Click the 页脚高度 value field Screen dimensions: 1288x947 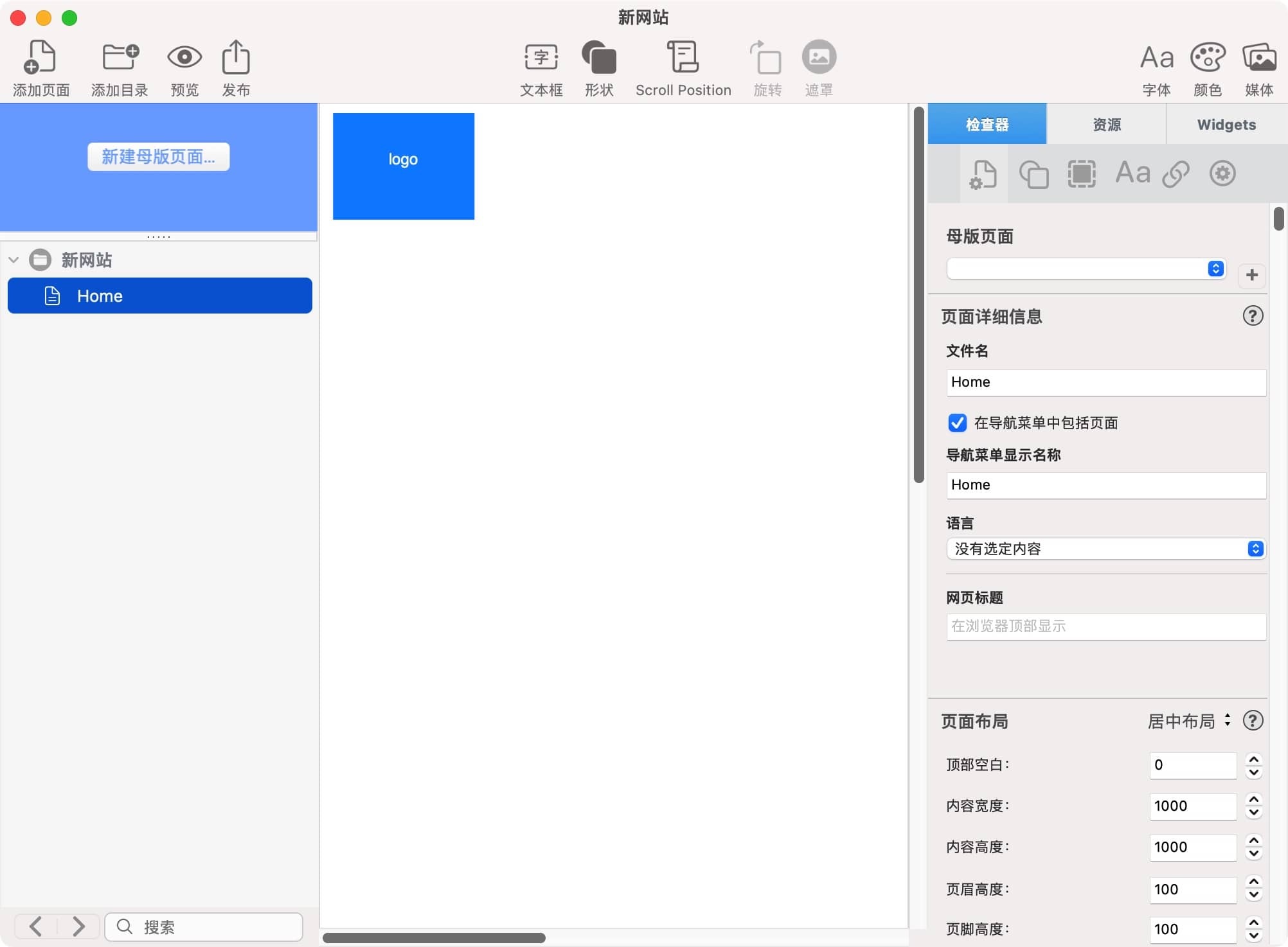pyautogui.click(x=1193, y=929)
